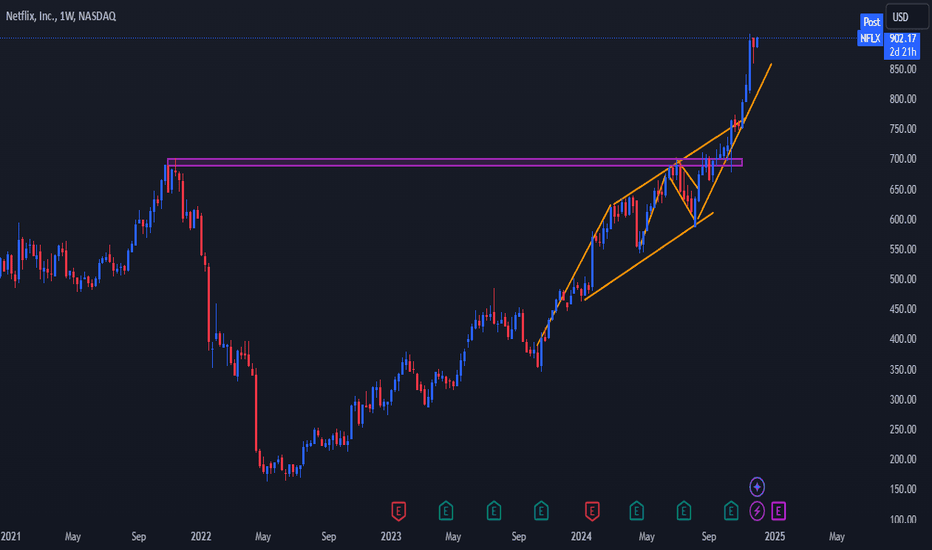932x550 pixels.
Task: Click the Netflix, Inc., 1W, NASDAQ title
Action: tap(61, 16)
